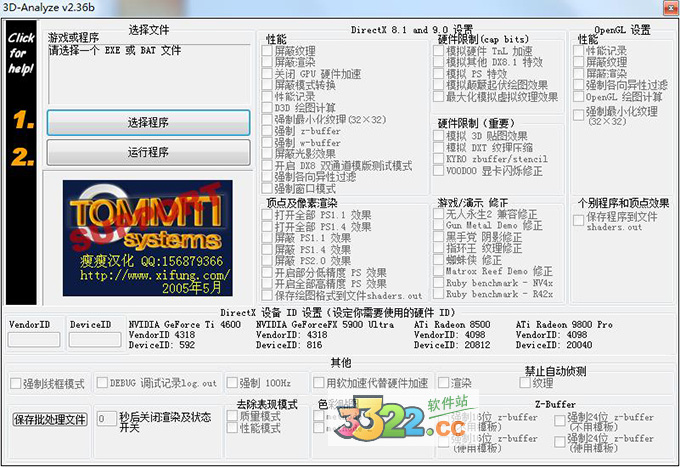Screen dimensions: 680x467
Task: Enable 模拟 3D 贴图效果
Action: click(438, 136)
